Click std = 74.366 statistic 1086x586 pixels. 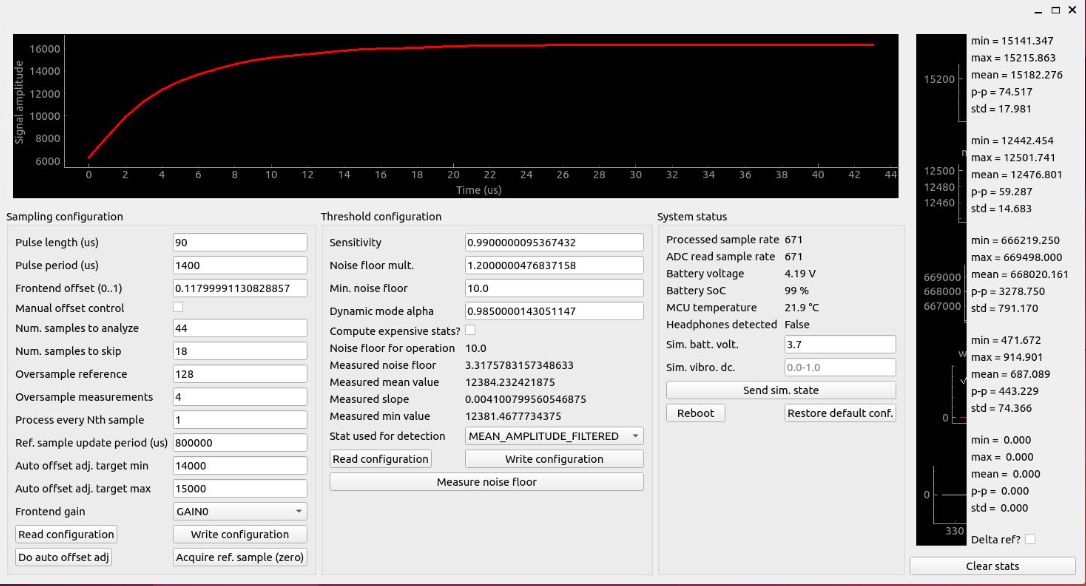pyautogui.click(x=1002, y=408)
